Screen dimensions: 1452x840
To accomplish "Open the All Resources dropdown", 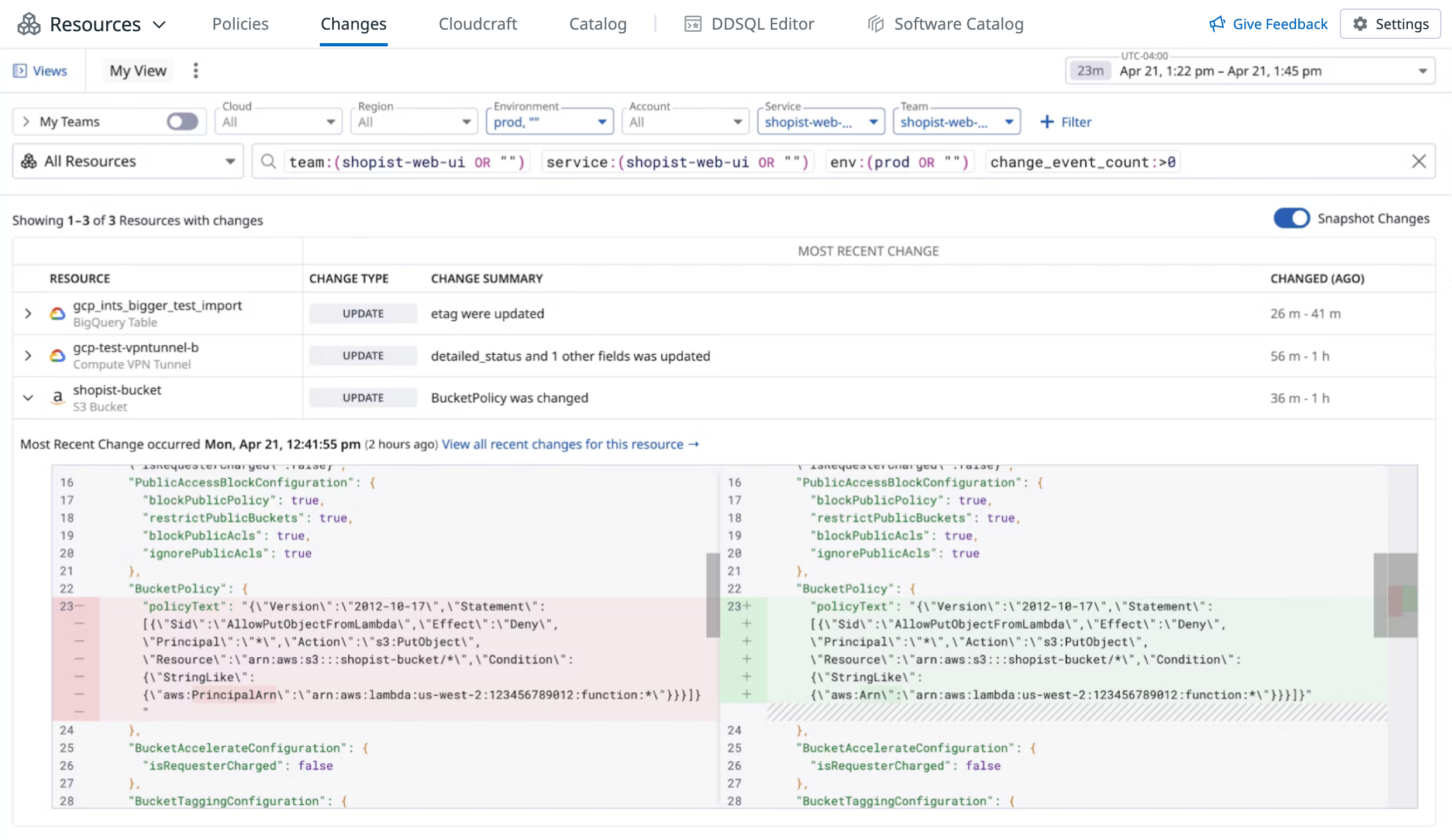I will coord(128,161).
